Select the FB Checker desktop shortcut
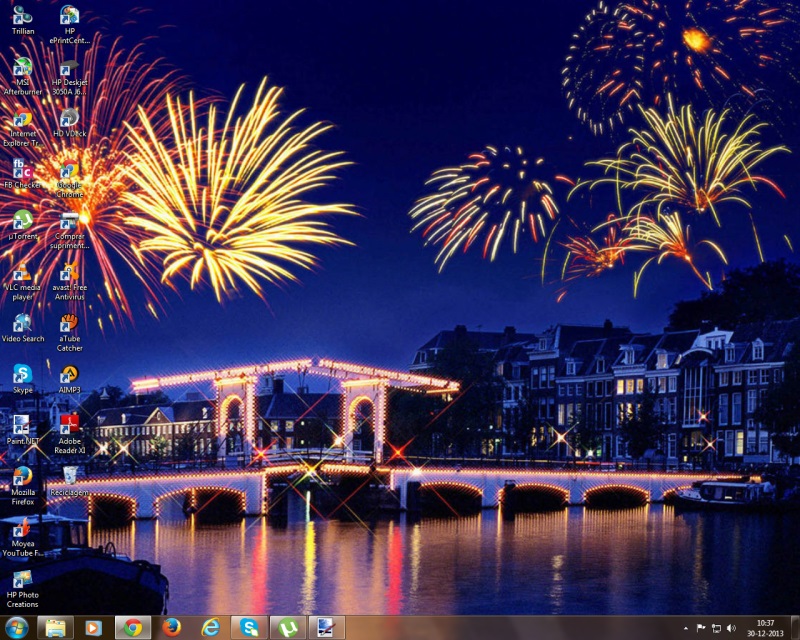The width and height of the screenshot is (800, 640). pyautogui.click(x=22, y=171)
